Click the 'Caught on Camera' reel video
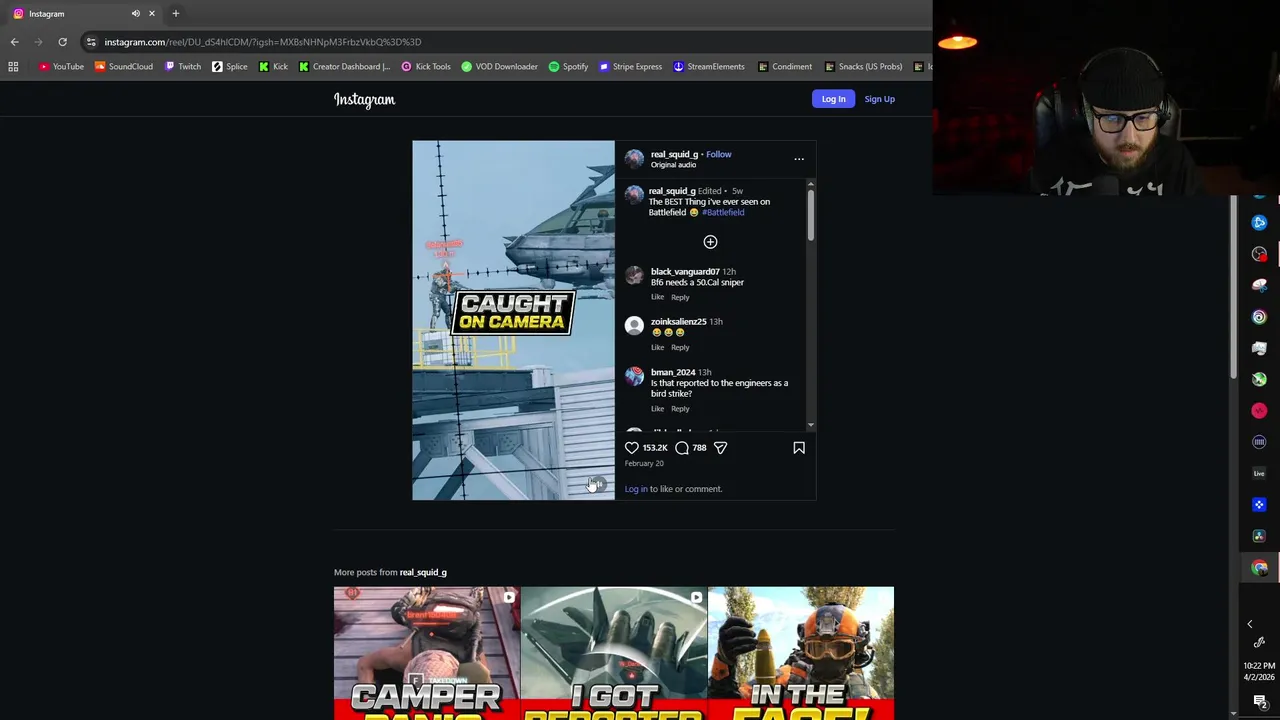The width and height of the screenshot is (1280, 720). [513, 320]
